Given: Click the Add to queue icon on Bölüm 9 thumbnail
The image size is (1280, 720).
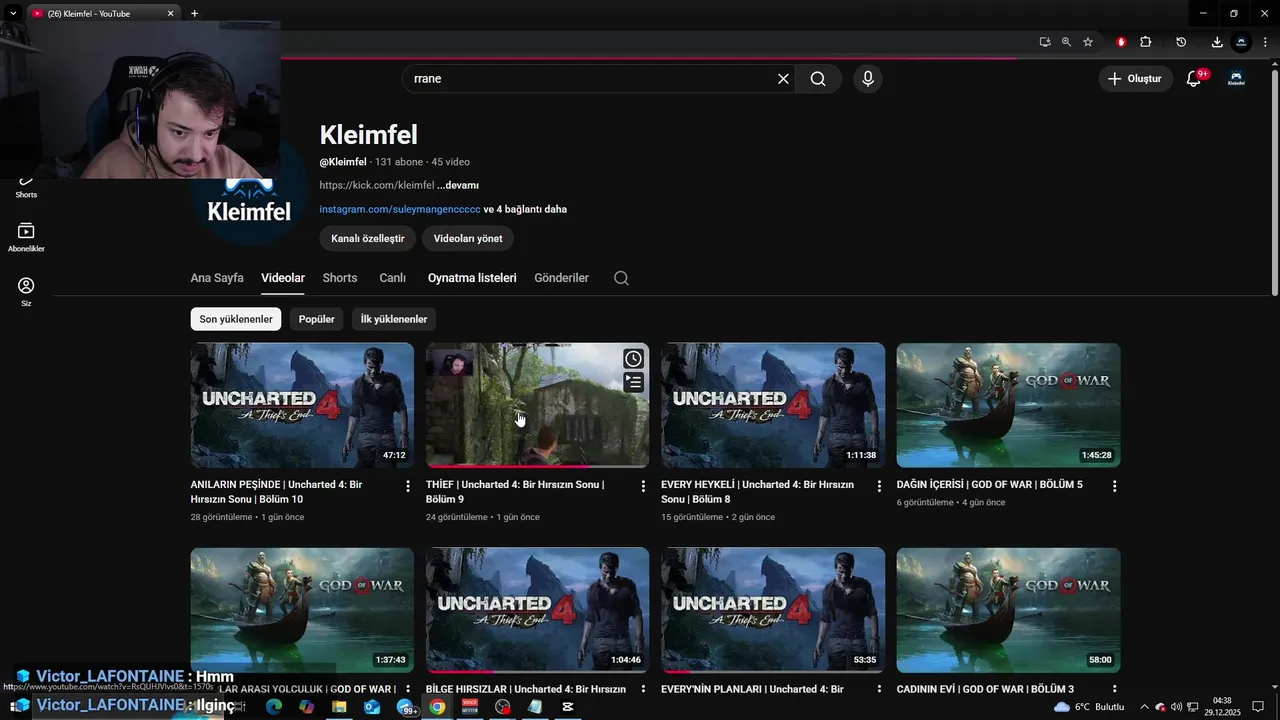Looking at the screenshot, I should [x=633, y=382].
